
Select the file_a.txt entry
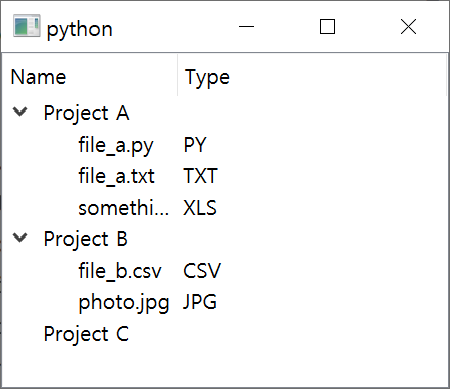click(116, 176)
